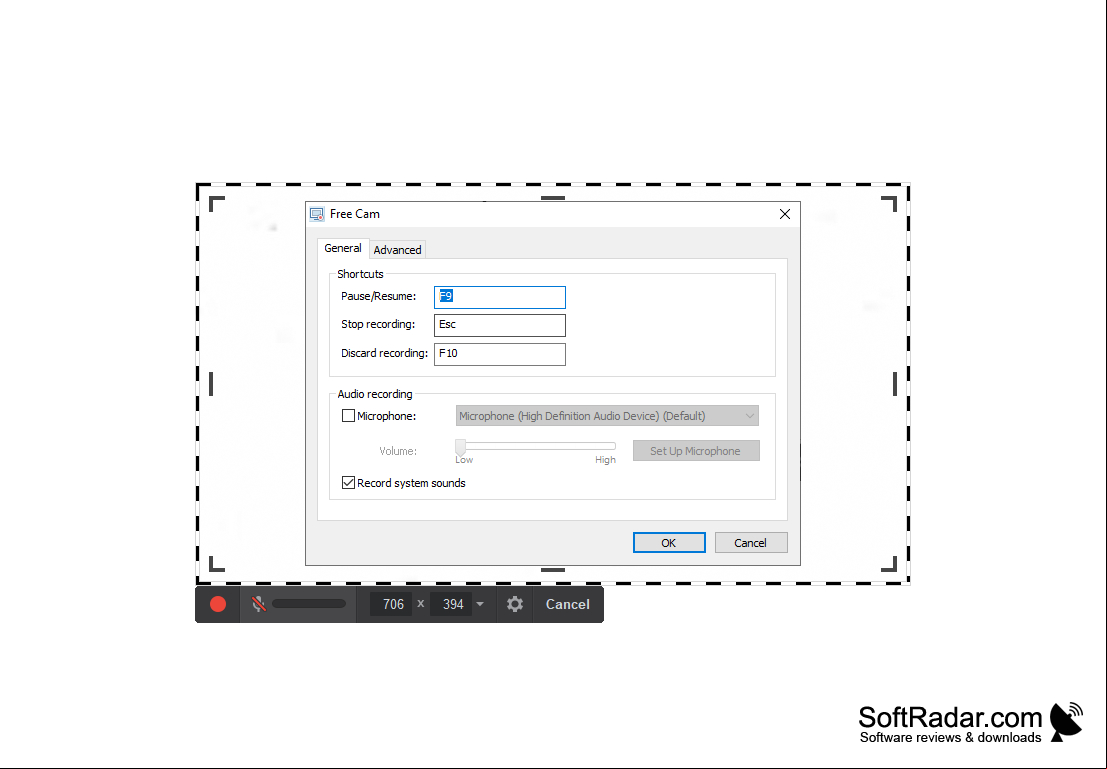The image size is (1107, 769).
Task: Toggle the muted microphone icon in recording toolbar
Action: coord(259,604)
